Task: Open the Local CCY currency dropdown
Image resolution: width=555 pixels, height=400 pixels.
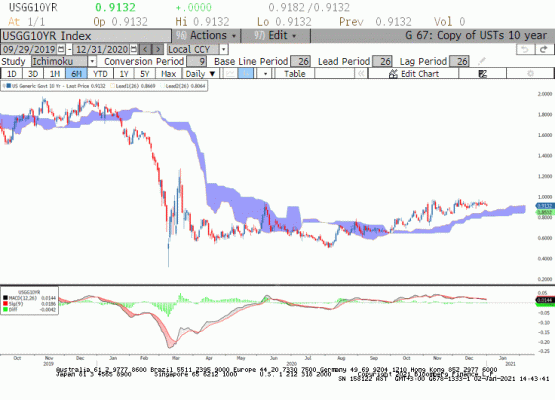Action: click(x=223, y=49)
